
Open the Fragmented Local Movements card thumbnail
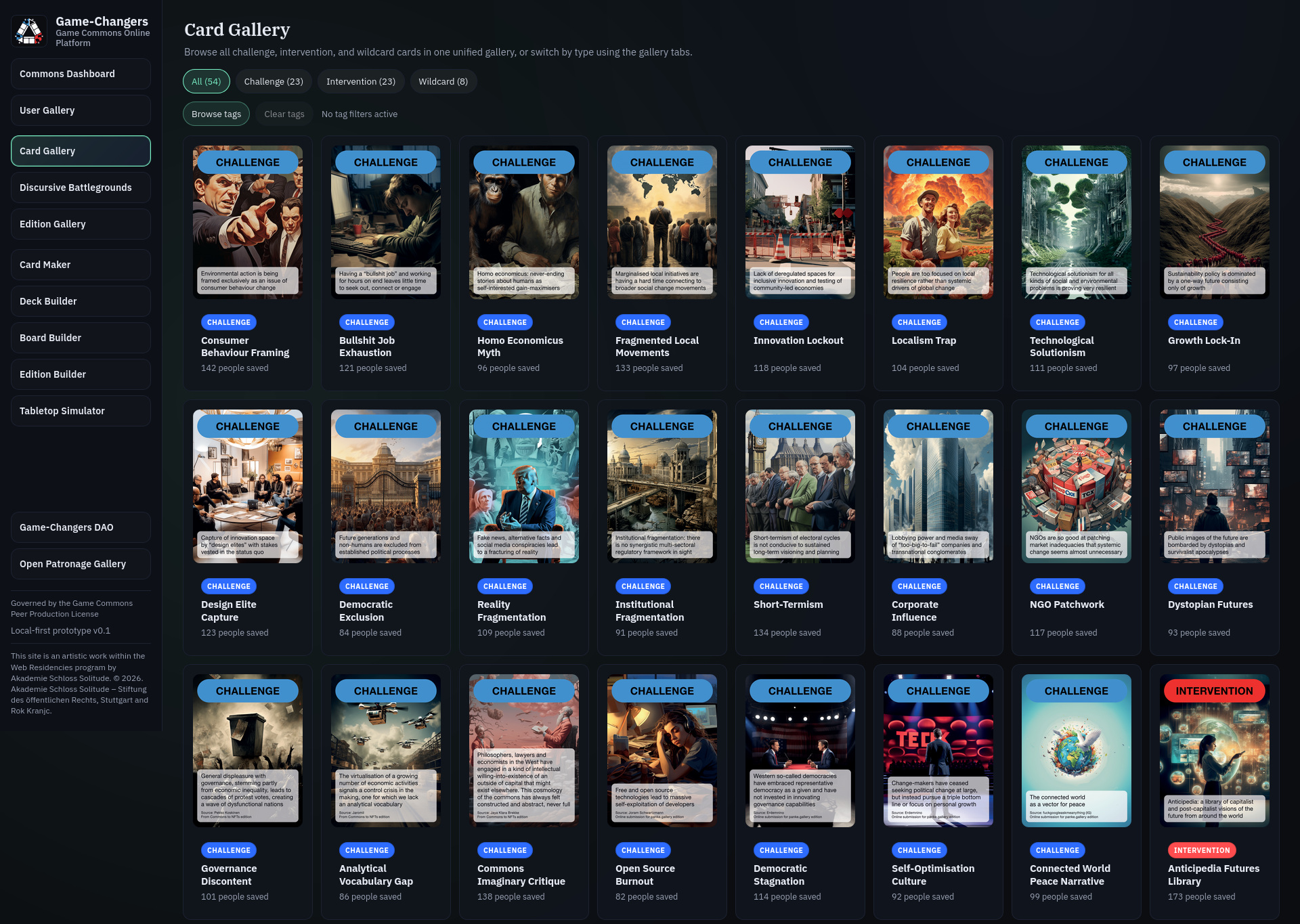click(662, 222)
